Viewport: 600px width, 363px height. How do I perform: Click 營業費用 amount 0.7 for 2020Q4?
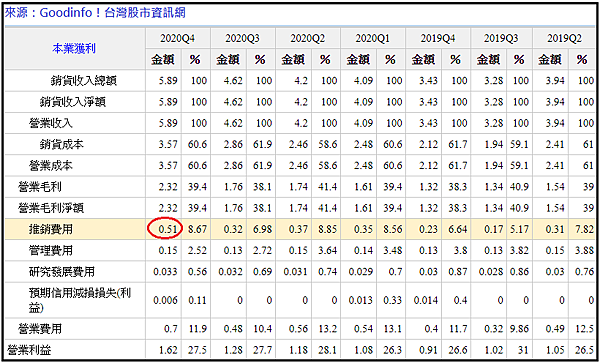(171, 329)
